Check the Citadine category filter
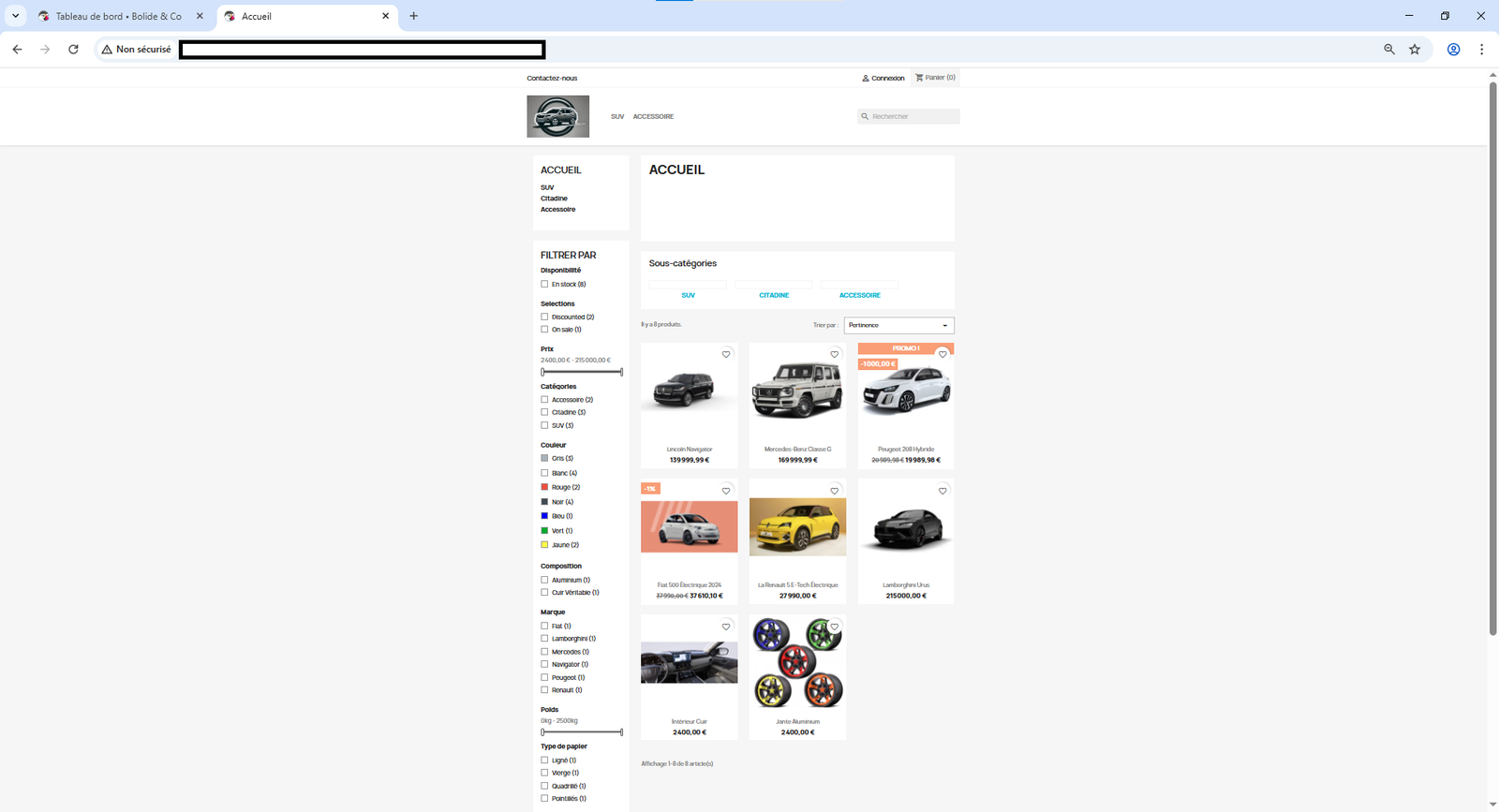The image size is (1499, 812). [x=544, y=412]
